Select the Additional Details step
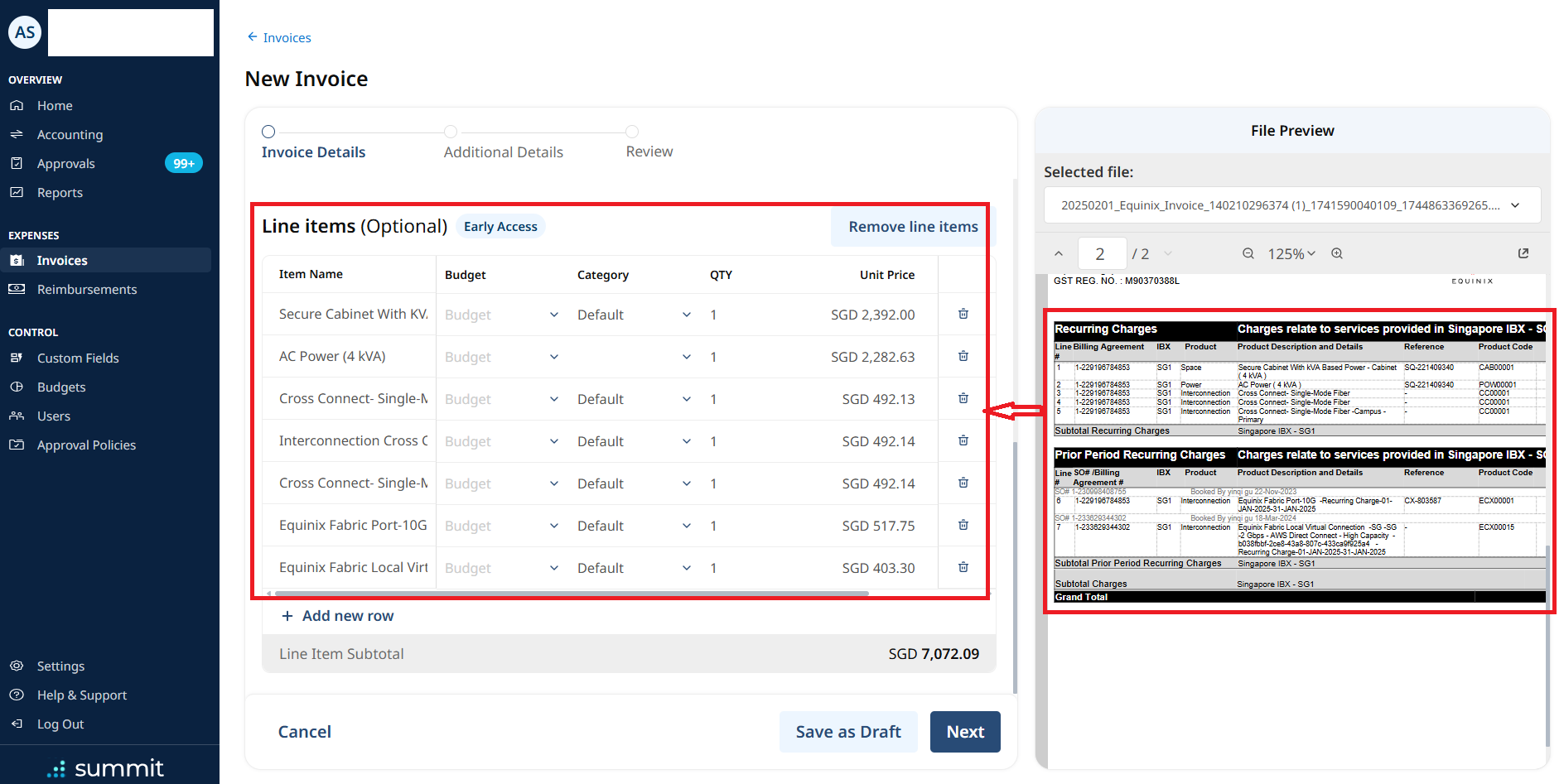 [504, 152]
